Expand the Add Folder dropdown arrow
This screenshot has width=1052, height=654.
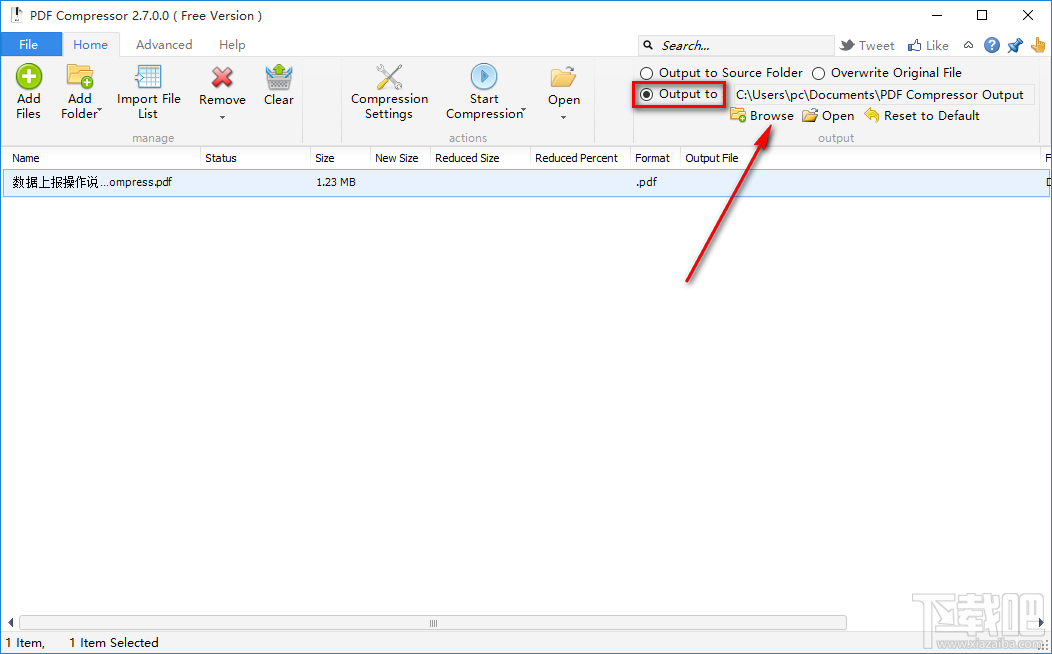[99, 110]
